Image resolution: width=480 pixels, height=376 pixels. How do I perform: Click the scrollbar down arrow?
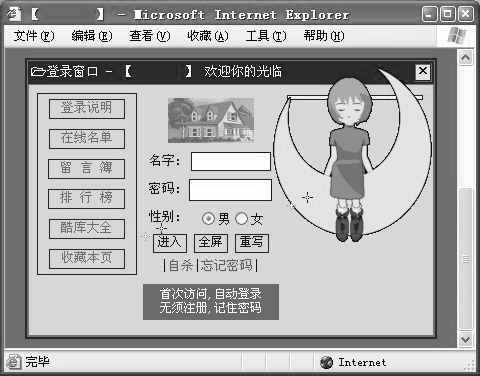pyautogui.click(x=465, y=340)
